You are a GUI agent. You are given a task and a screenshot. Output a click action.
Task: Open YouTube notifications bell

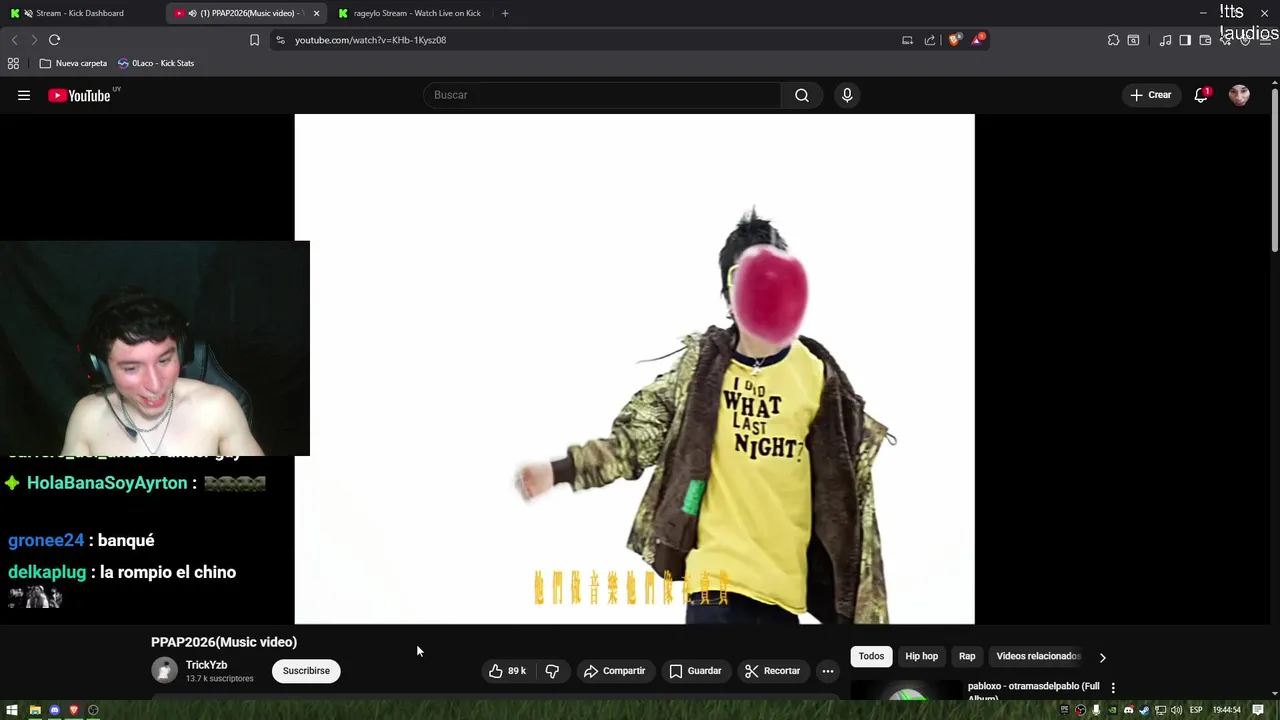pos(1201,95)
